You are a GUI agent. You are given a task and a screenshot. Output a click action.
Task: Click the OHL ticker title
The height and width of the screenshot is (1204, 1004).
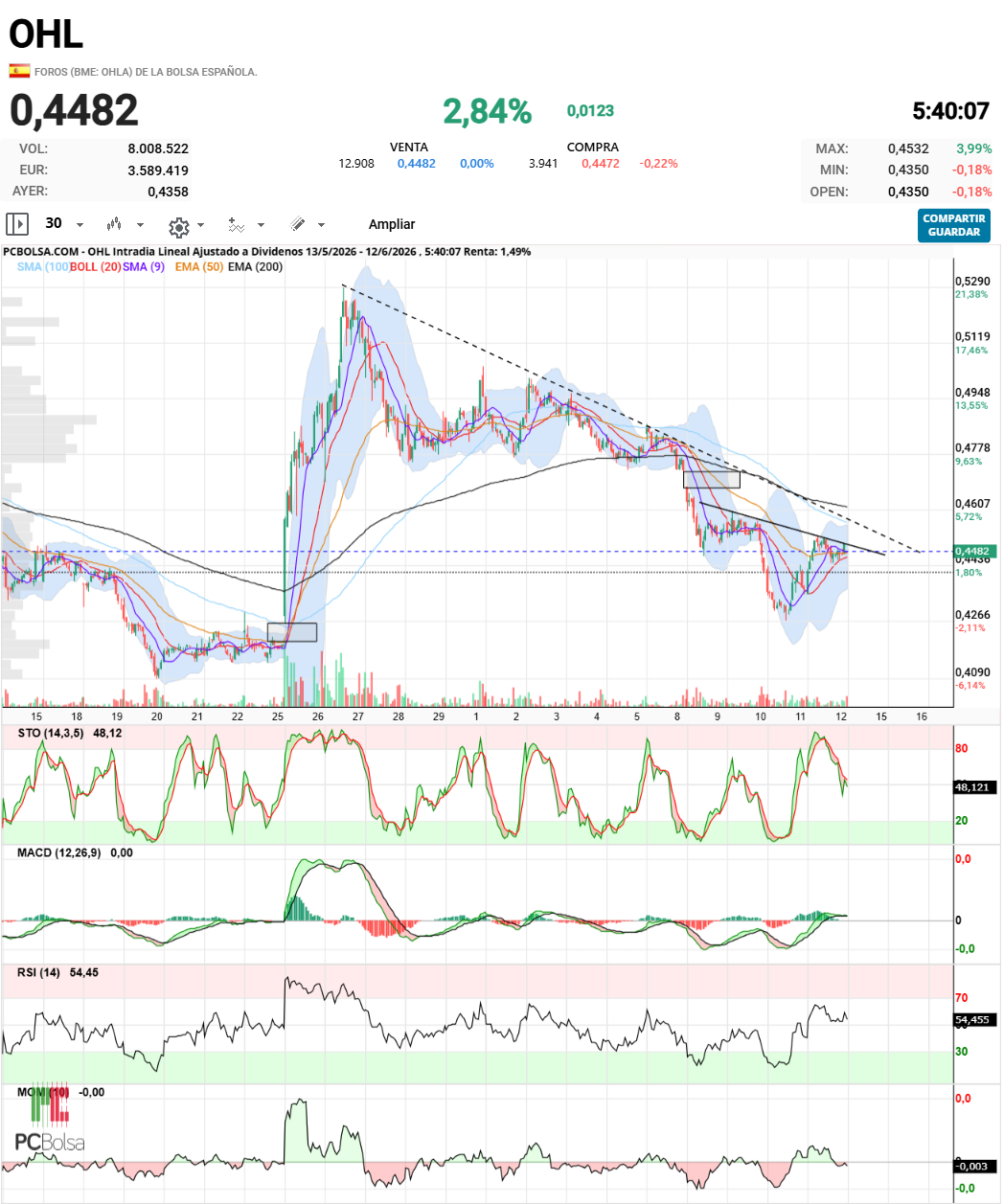(x=46, y=34)
